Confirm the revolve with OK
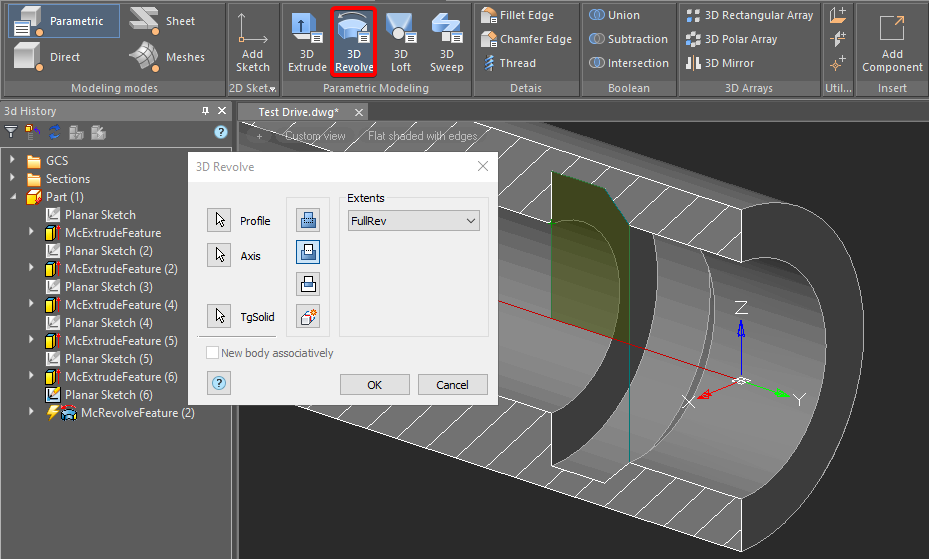This screenshot has height=559, width=929. pos(374,385)
